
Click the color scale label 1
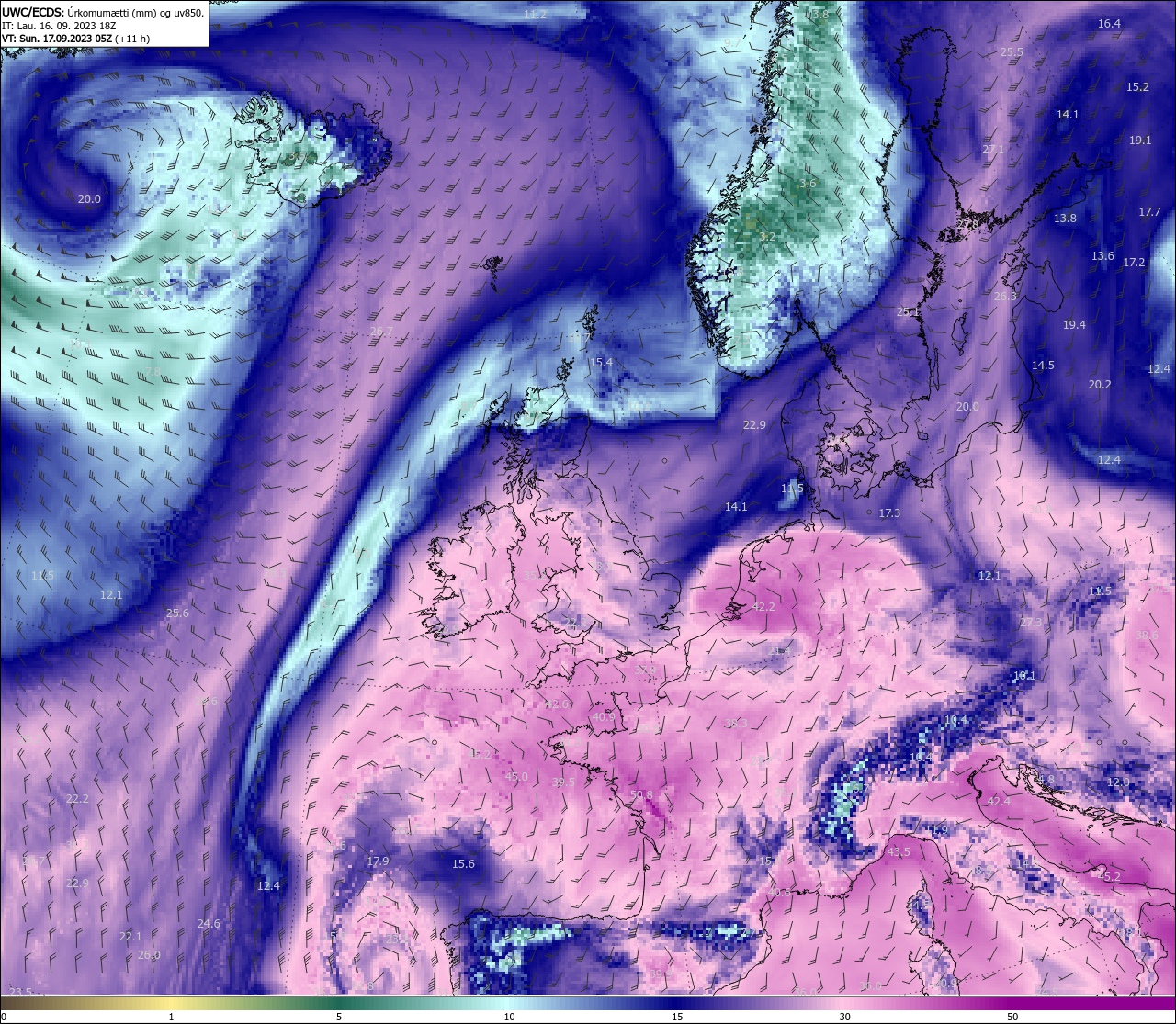(x=171, y=1018)
